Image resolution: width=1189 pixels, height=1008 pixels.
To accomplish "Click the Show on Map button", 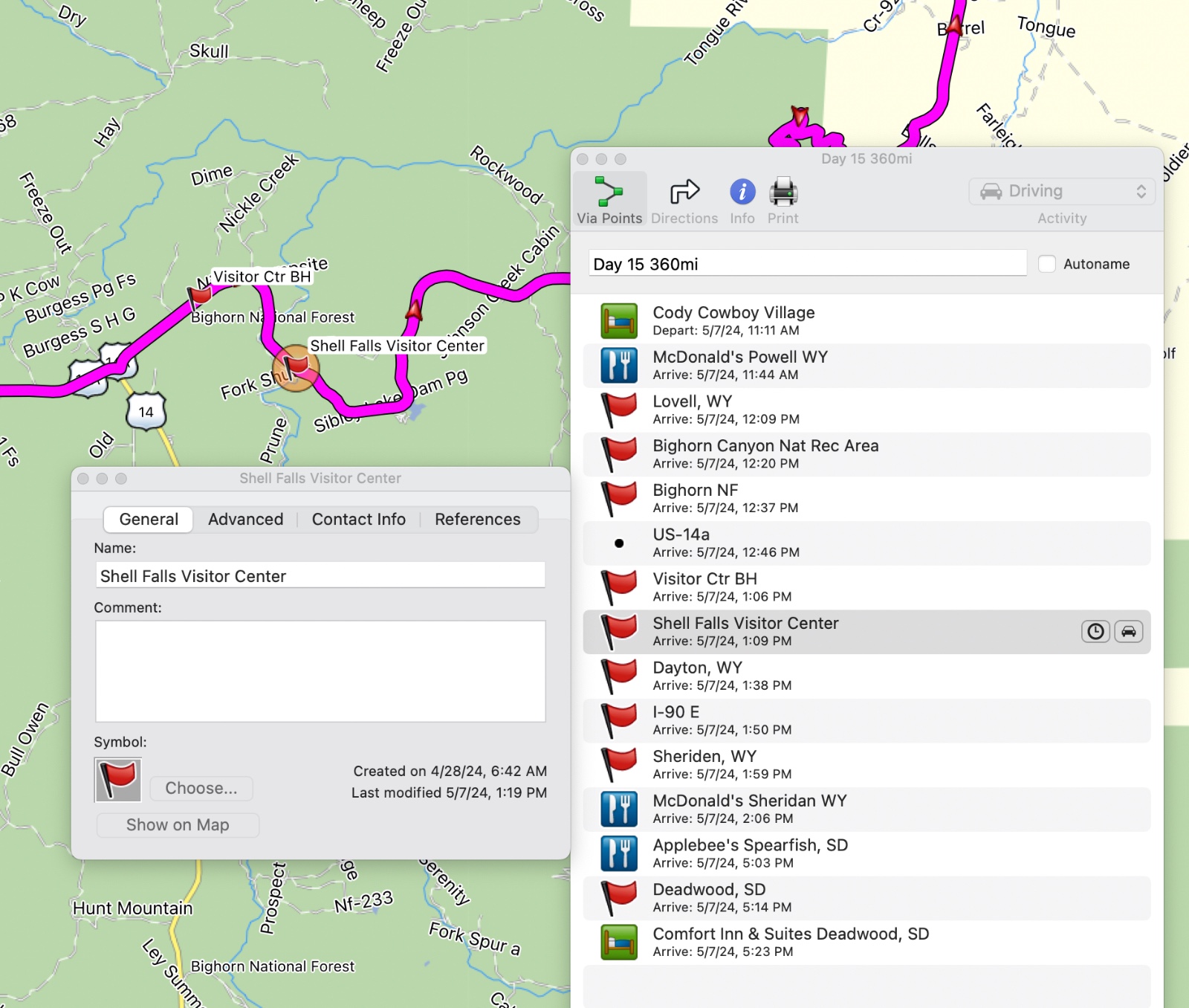I will point(178,825).
